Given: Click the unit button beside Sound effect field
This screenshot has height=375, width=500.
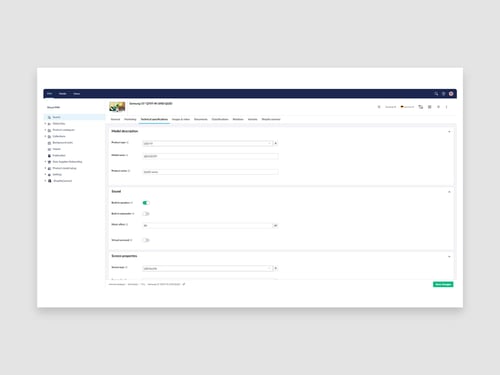Looking at the screenshot, I should click(275, 226).
